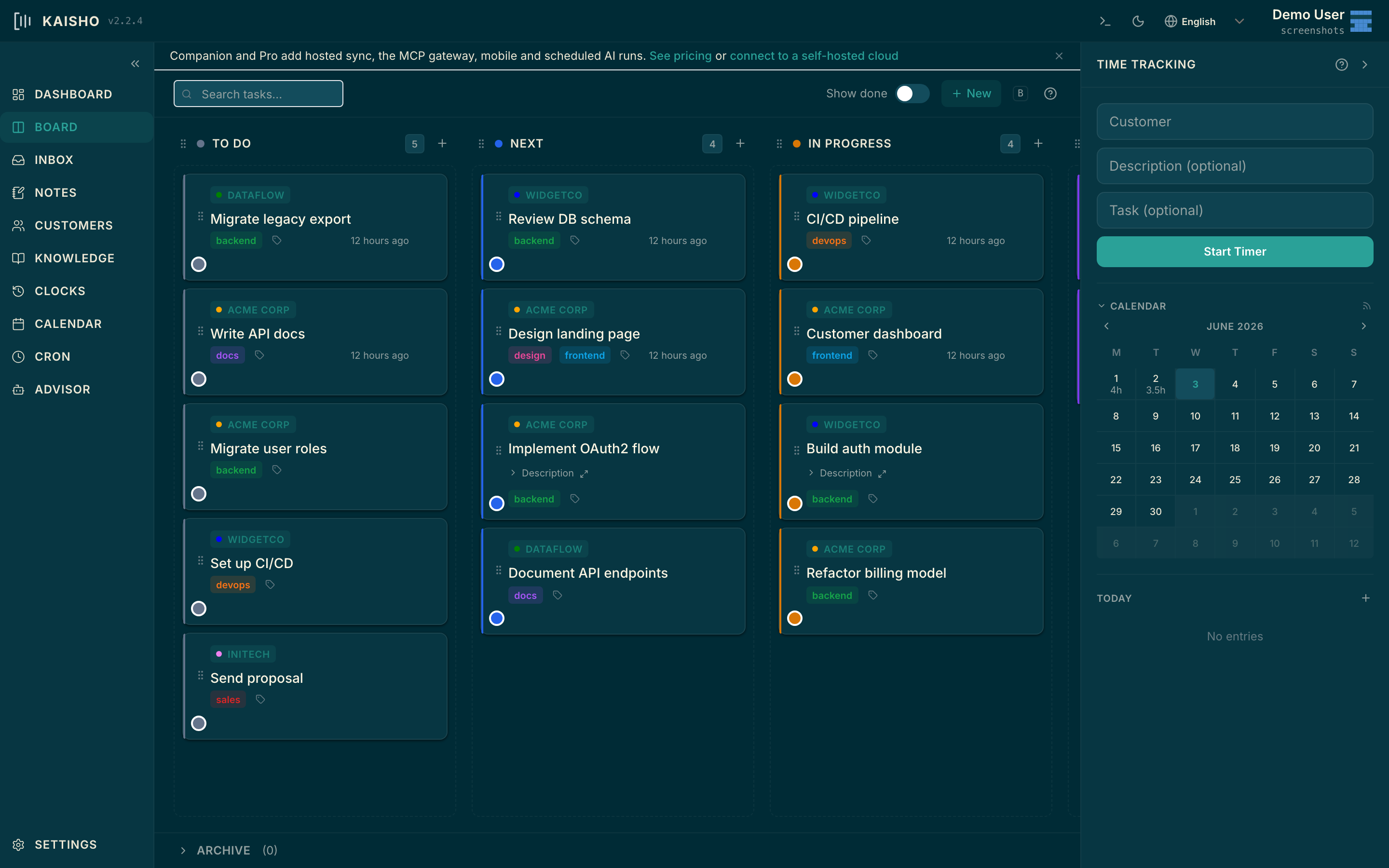
Task: Open the English language dropdown
Action: (1204, 21)
